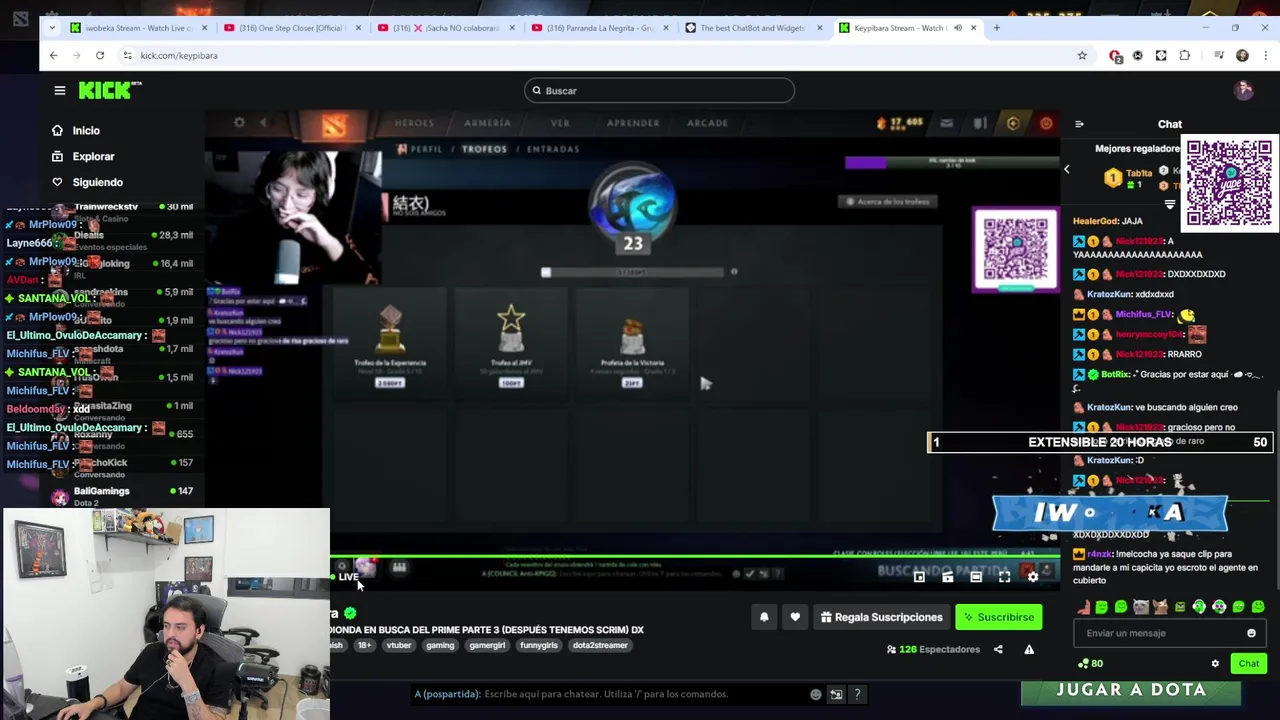The image size is (1280, 720).
Task: Select HÉROES tab in Dota menu
Action: point(414,123)
